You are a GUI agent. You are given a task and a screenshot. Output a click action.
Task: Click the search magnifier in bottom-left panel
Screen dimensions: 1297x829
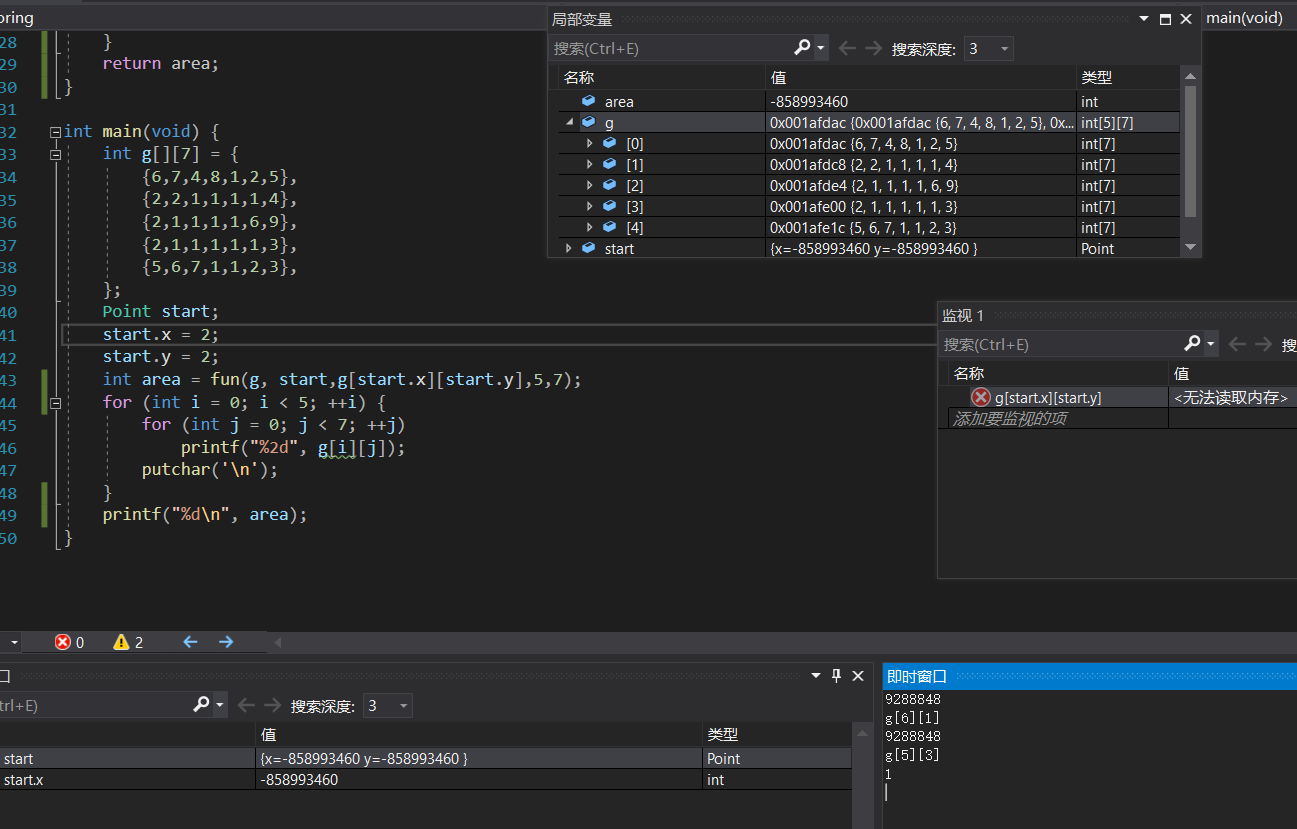point(202,705)
